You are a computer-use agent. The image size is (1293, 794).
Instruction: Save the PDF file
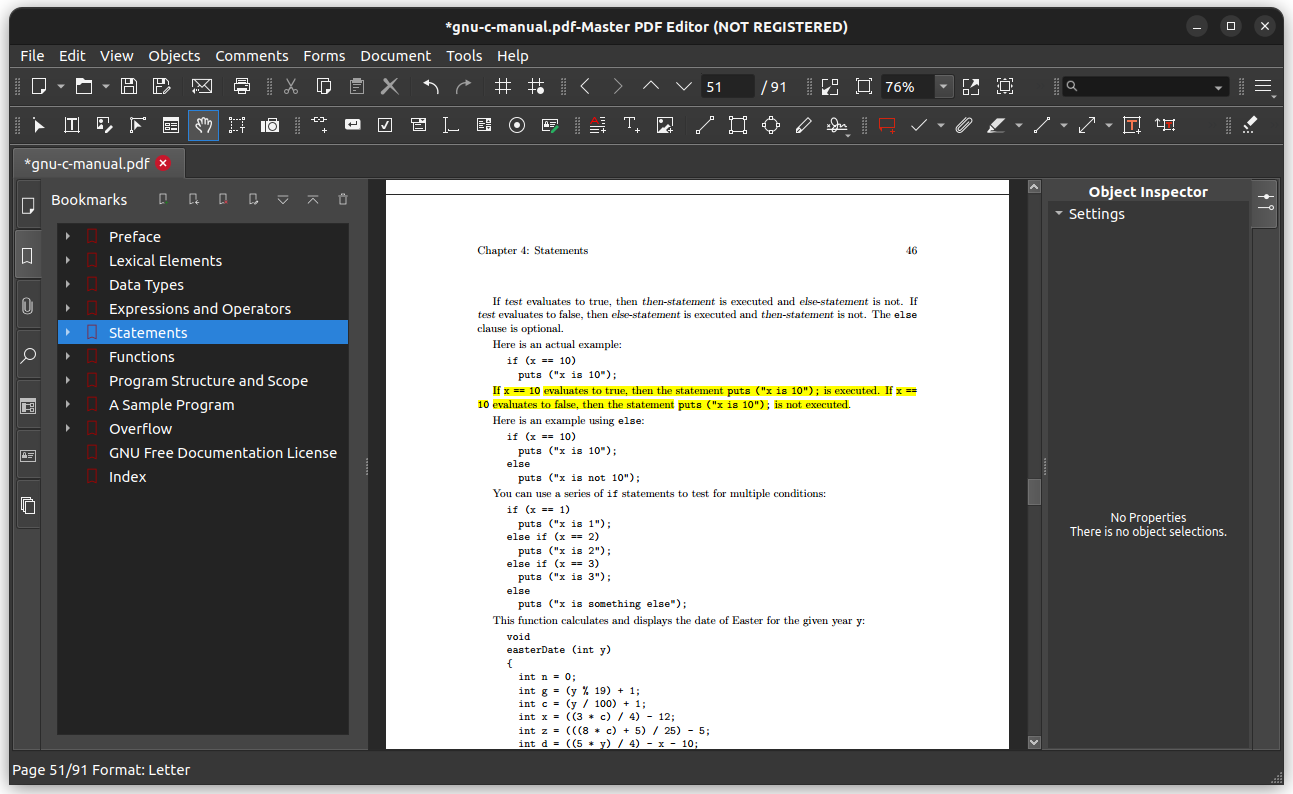128,86
